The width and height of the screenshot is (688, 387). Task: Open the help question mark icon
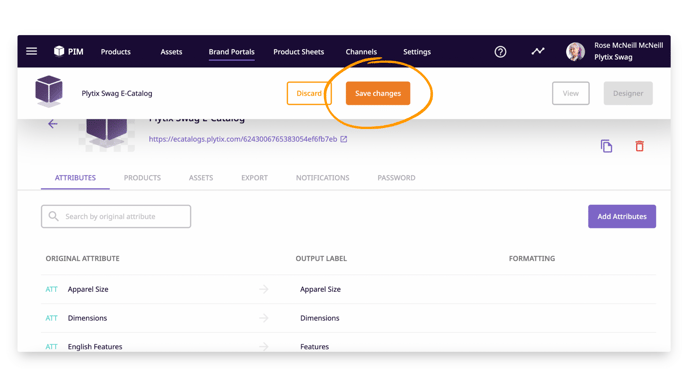(500, 52)
